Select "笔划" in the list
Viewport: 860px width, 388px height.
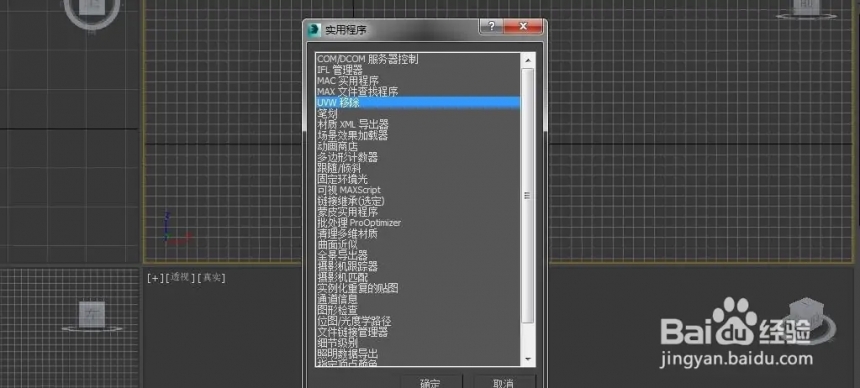pyautogui.click(x=417, y=114)
